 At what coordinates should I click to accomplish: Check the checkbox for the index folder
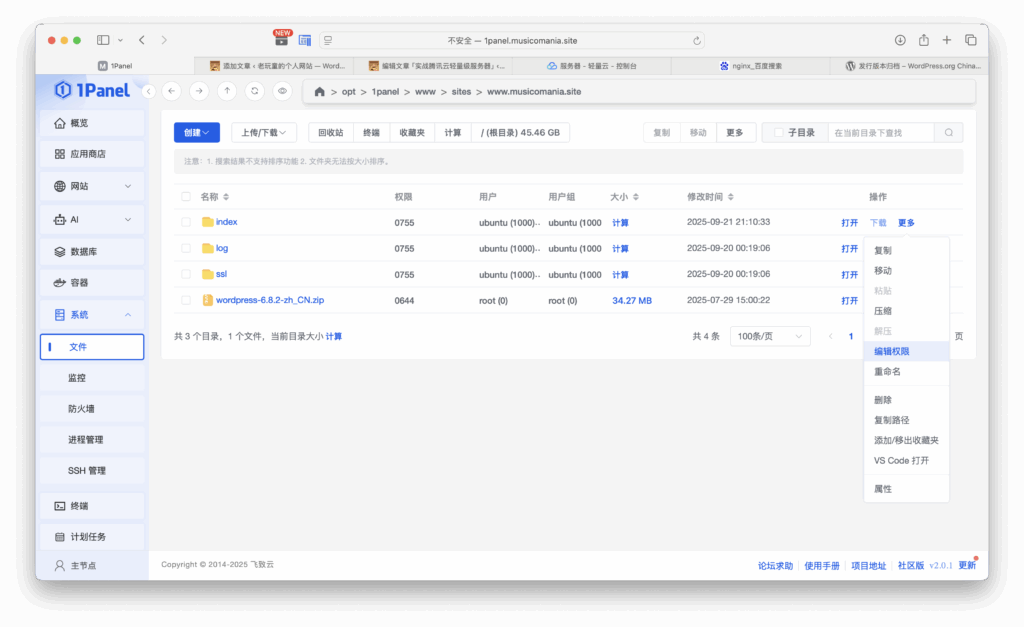(186, 222)
